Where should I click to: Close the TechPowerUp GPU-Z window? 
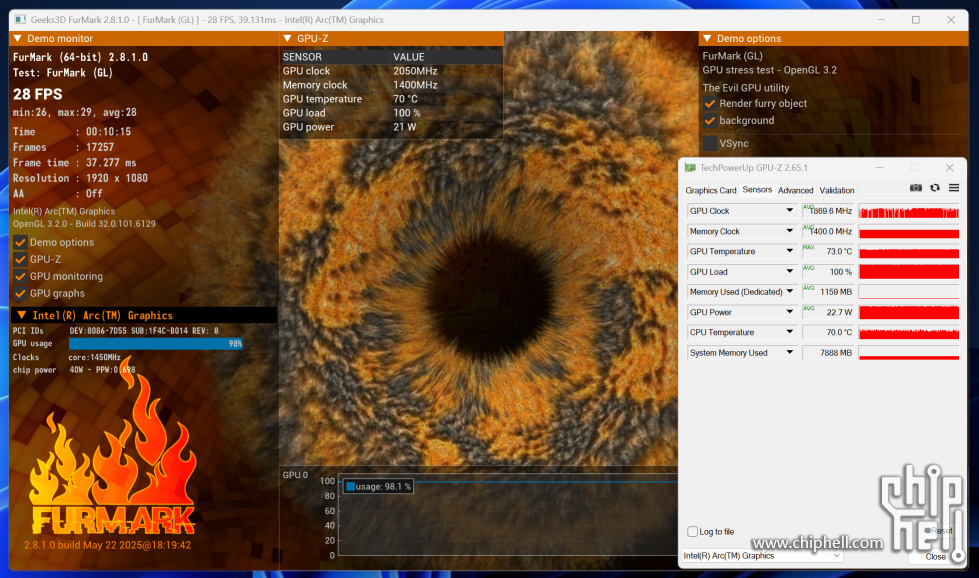pos(950,168)
